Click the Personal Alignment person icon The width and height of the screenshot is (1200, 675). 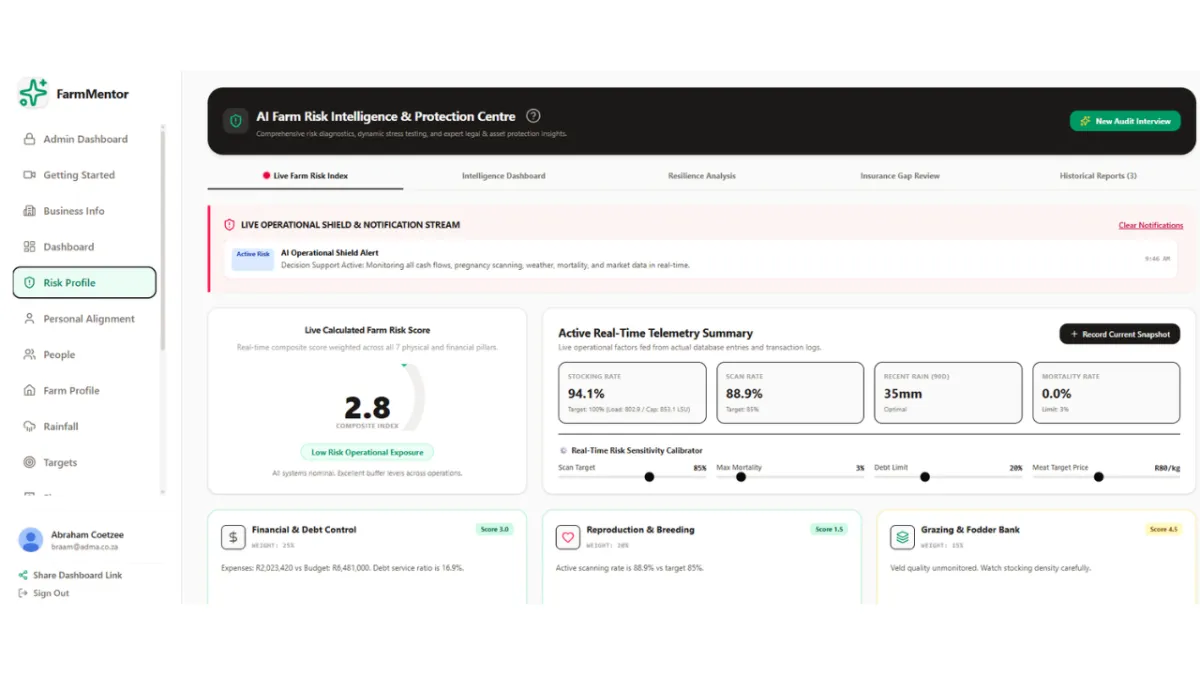point(29,319)
